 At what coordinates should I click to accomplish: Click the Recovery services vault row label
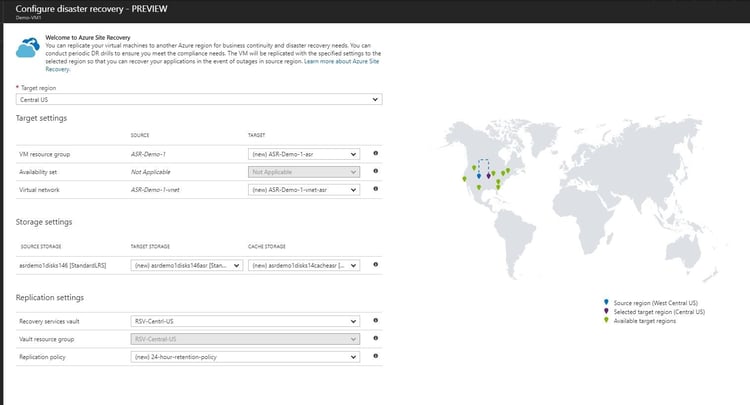click(x=49, y=321)
